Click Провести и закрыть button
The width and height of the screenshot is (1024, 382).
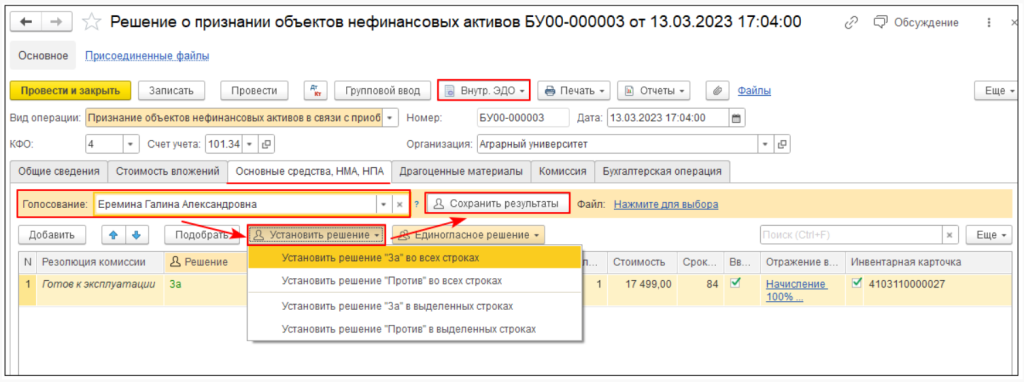[x=71, y=91]
